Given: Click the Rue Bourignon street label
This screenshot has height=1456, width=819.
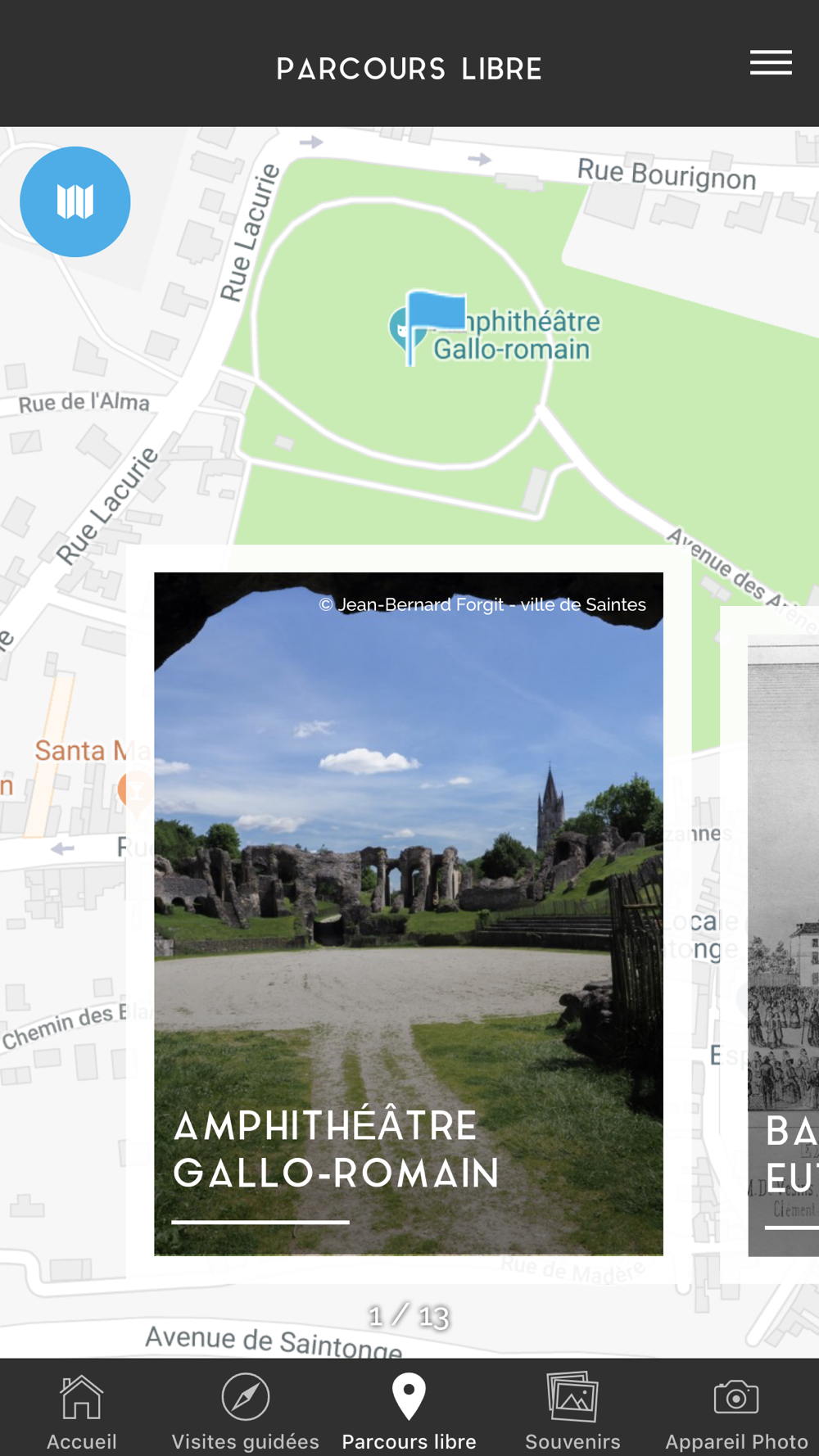Looking at the screenshot, I should [667, 174].
